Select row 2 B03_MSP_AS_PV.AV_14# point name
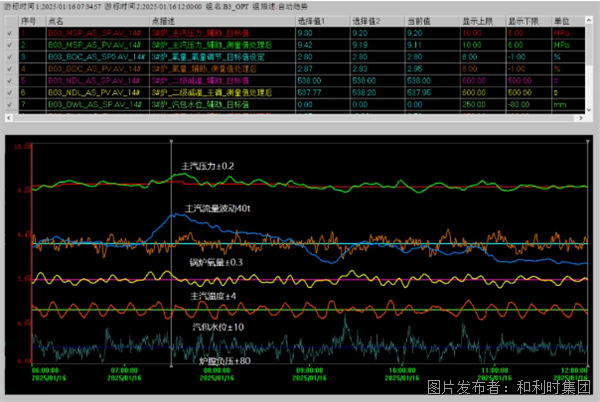 tap(96, 45)
